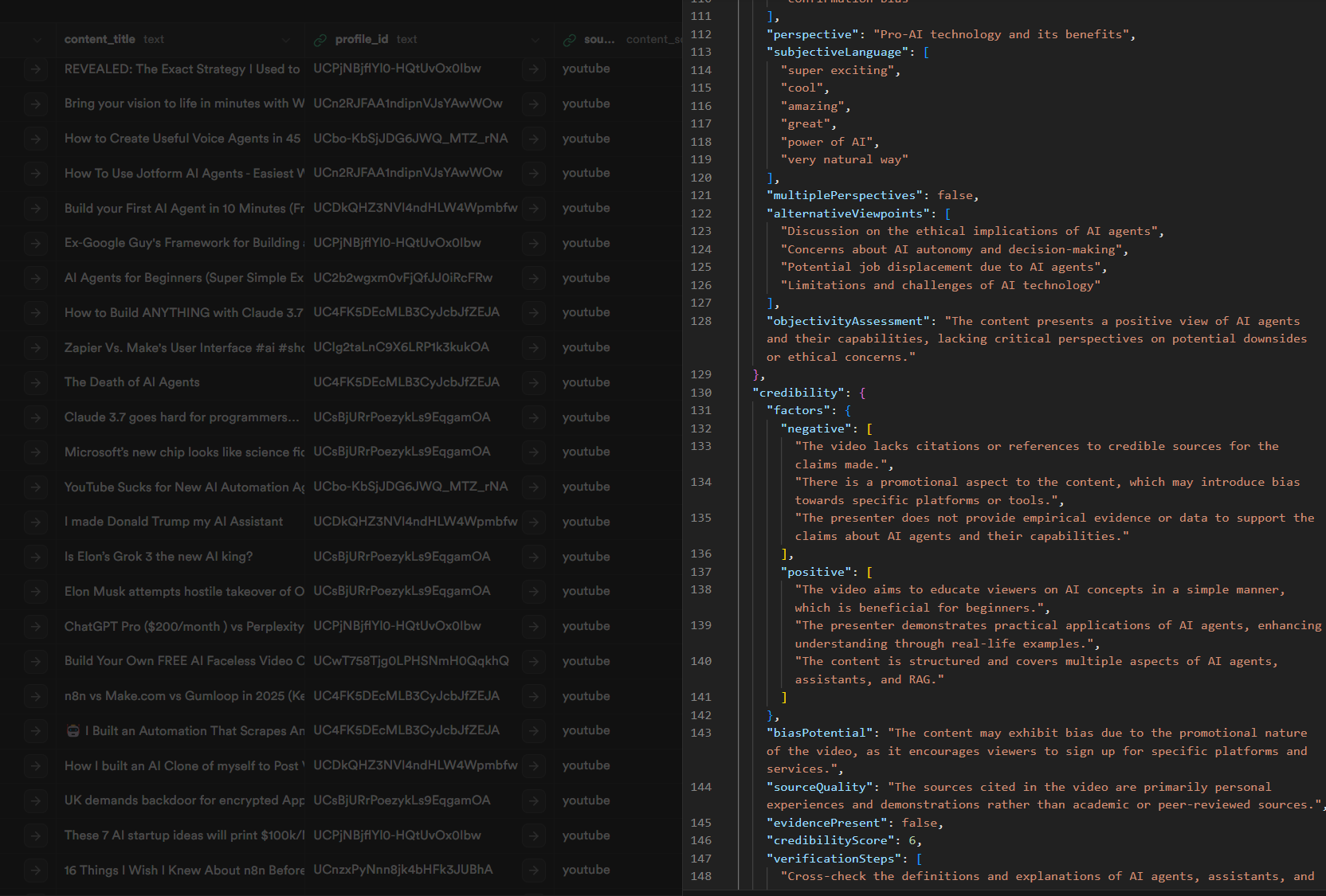Open arrow before 'Microsoft's new chip' title
Viewport: 1326px width, 896px height.
coord(35,452)
